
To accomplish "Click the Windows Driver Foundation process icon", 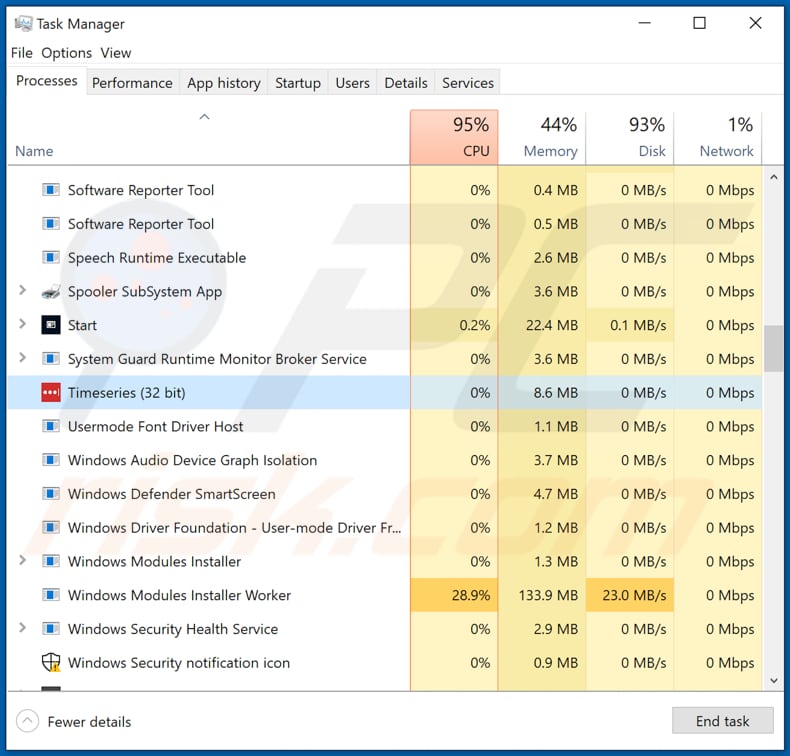I will tap(51, 527).
